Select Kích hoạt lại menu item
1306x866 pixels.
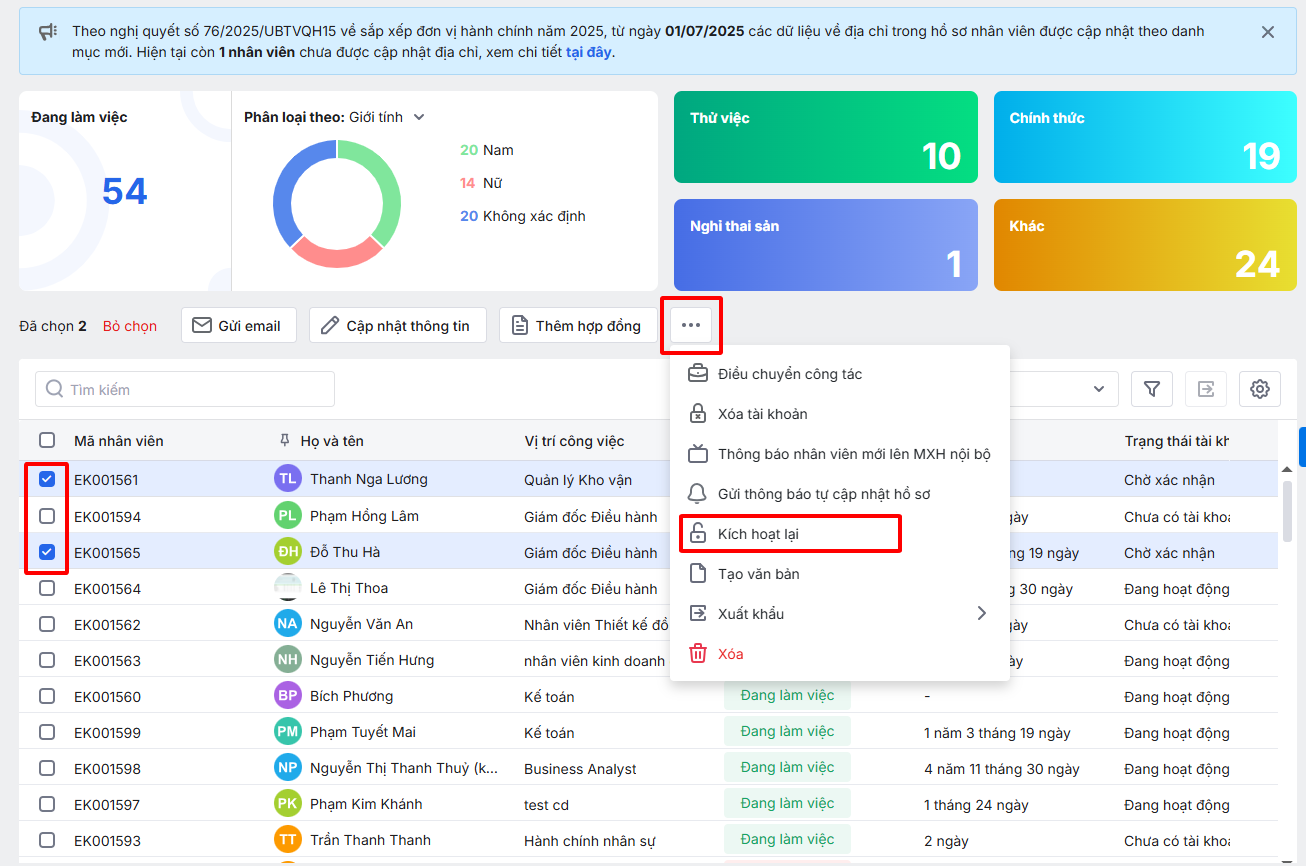pyautogui.click(x=758, y=534)
